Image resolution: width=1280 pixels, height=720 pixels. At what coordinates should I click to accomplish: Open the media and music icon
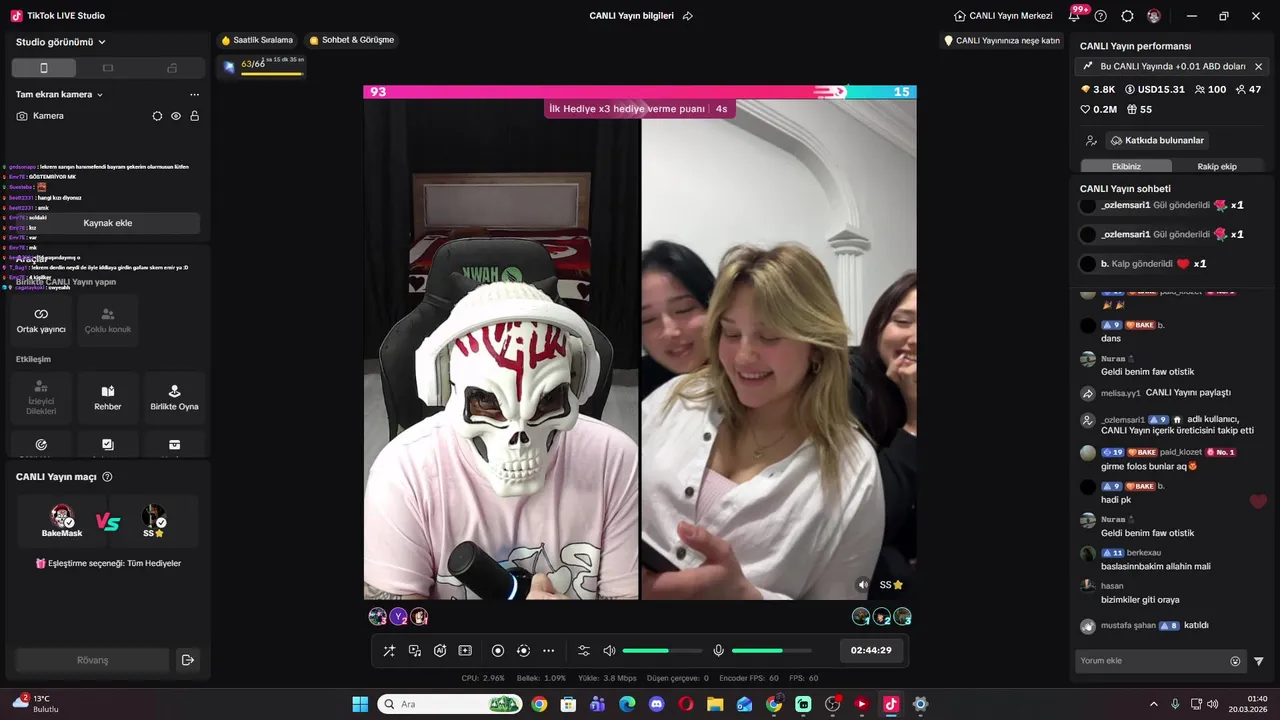(x=414, y=650)
